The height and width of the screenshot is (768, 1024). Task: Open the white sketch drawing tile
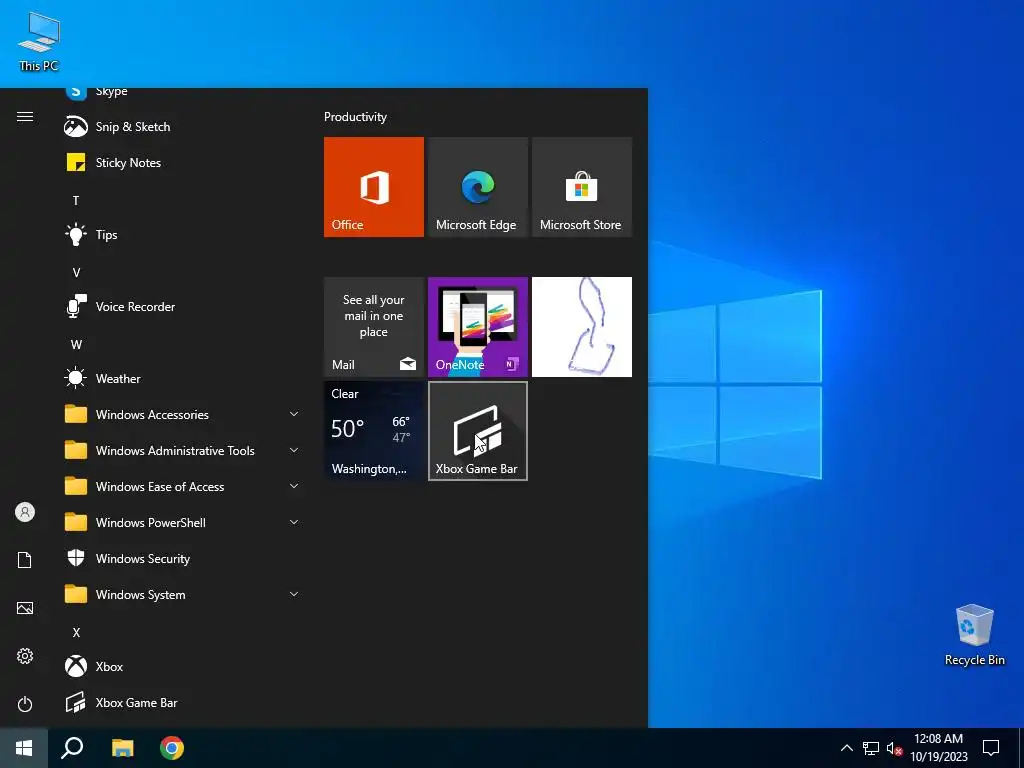(x=582, y=327)
